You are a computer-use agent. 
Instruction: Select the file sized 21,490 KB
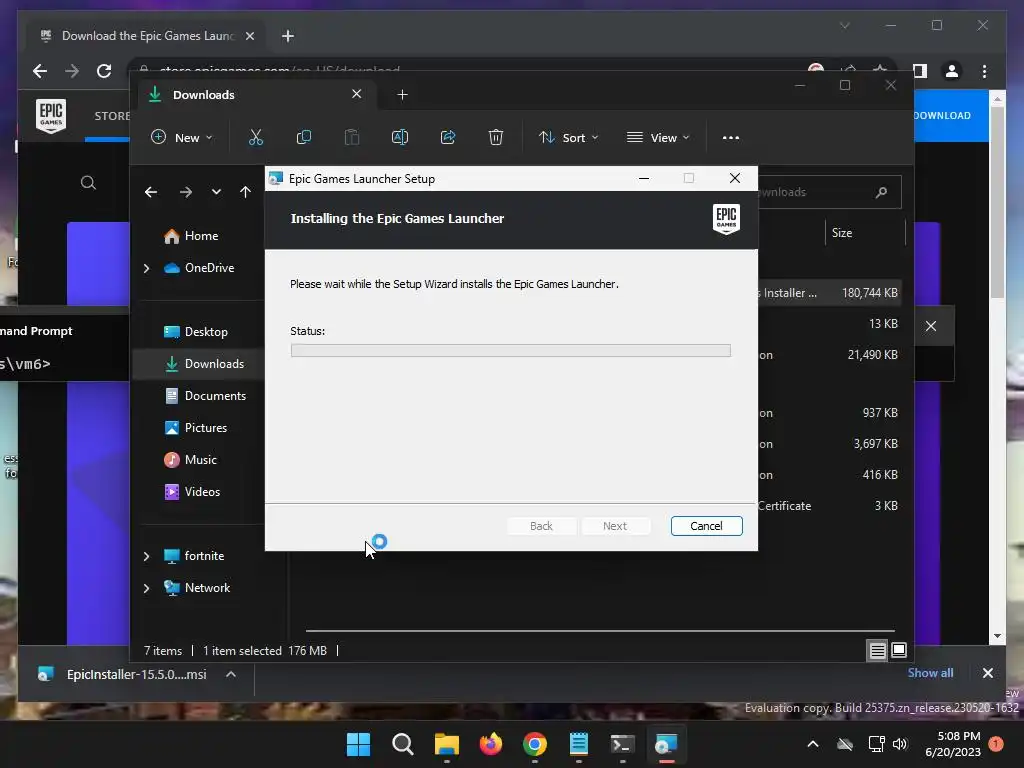pos(829,355)
